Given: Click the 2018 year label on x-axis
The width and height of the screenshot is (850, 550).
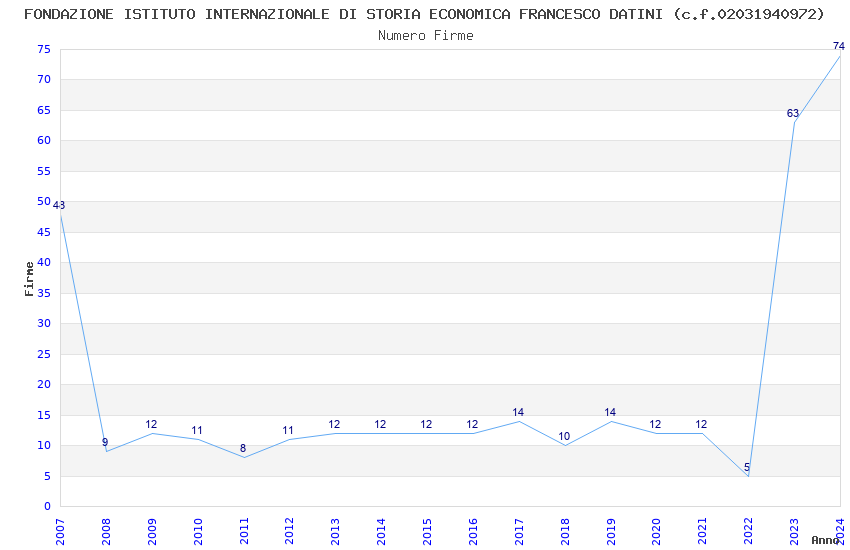Looking at the screenshot, I should pos(565,532).
